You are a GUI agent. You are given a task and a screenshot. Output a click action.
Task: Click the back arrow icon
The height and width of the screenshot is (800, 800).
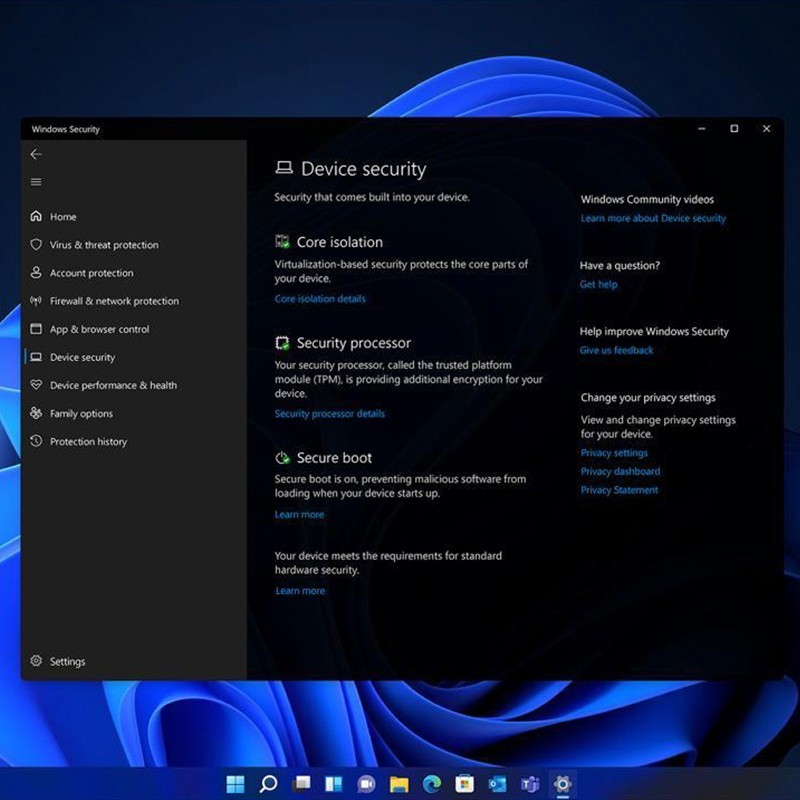(36, 154)
